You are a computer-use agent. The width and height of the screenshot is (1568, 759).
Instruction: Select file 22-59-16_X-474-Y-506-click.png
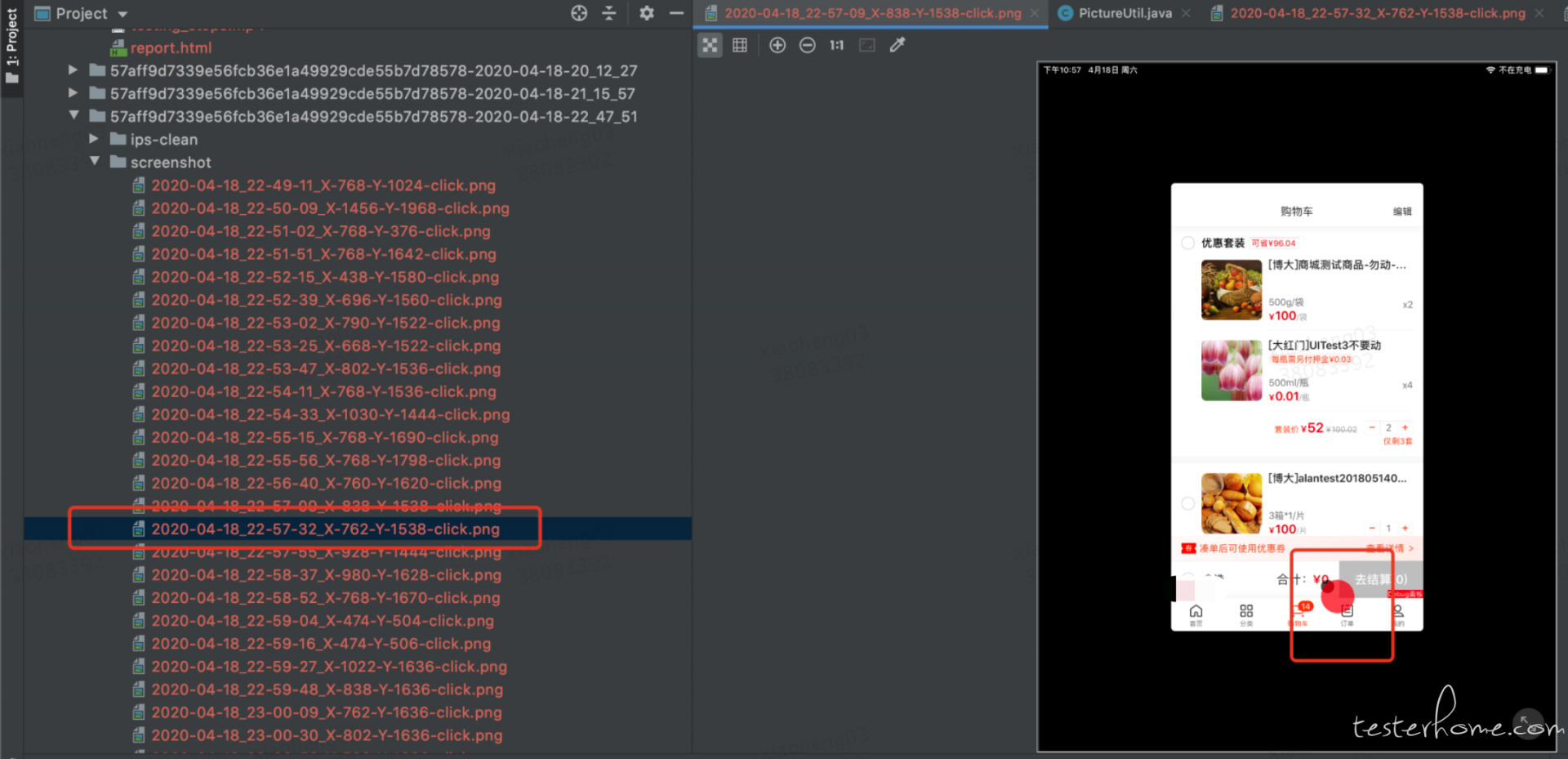tap(321, 643)
